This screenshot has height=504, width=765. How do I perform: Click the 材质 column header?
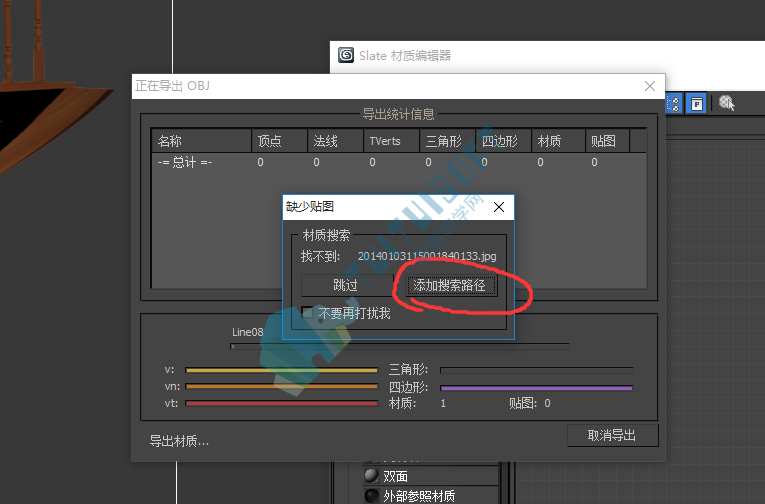click(559, 141)
